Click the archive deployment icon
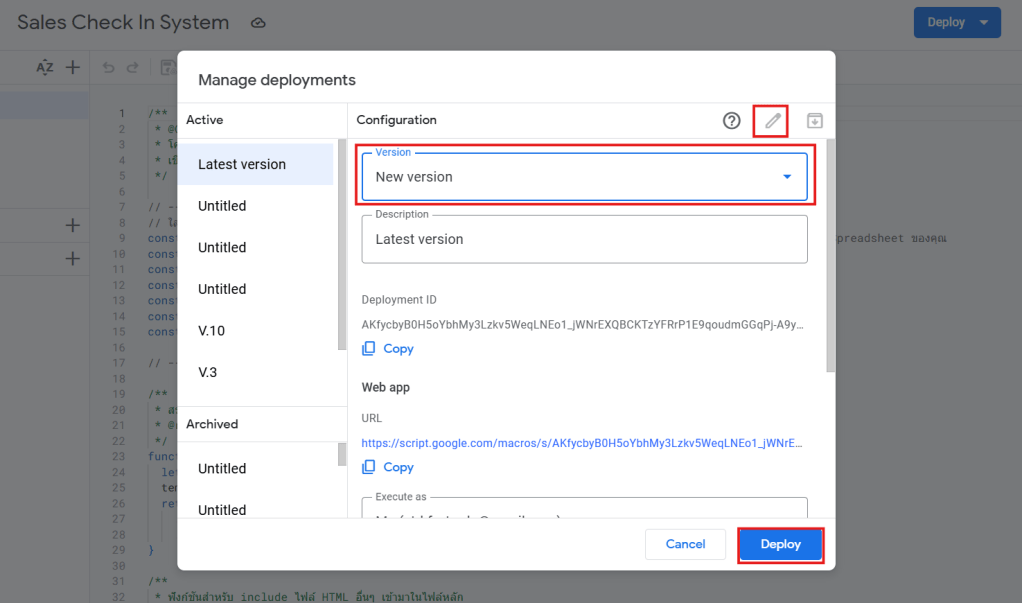1022x603 pixels. click(814, 121)
